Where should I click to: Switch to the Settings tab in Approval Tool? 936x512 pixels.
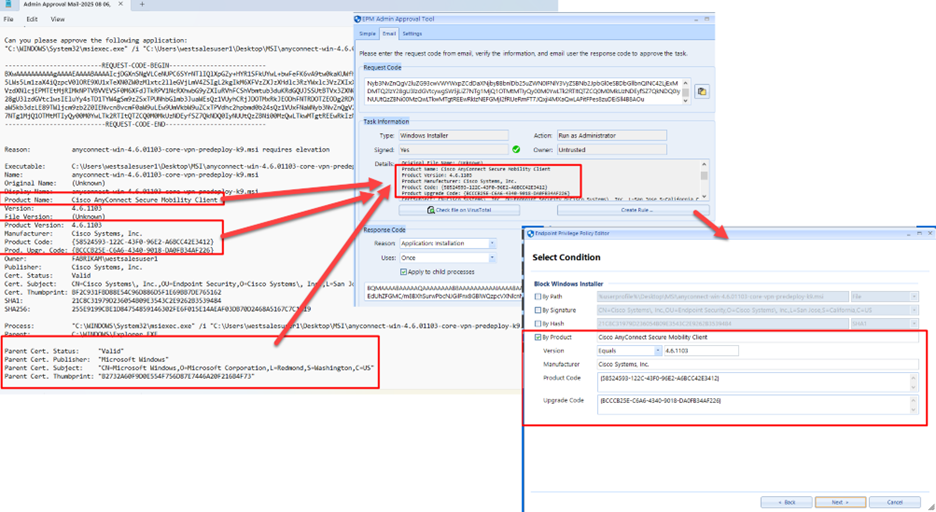(x=412, y=34)
